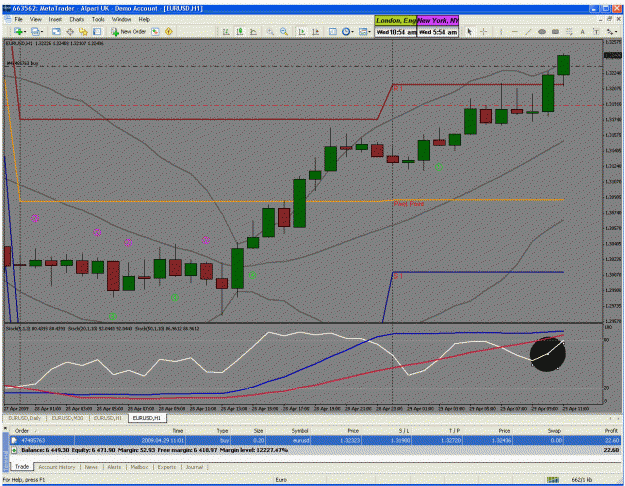The width and height of the screenshot is (625, 486).
Task: Switch to the EURUSD,Daily chart tab
Action: click(25, 418)
